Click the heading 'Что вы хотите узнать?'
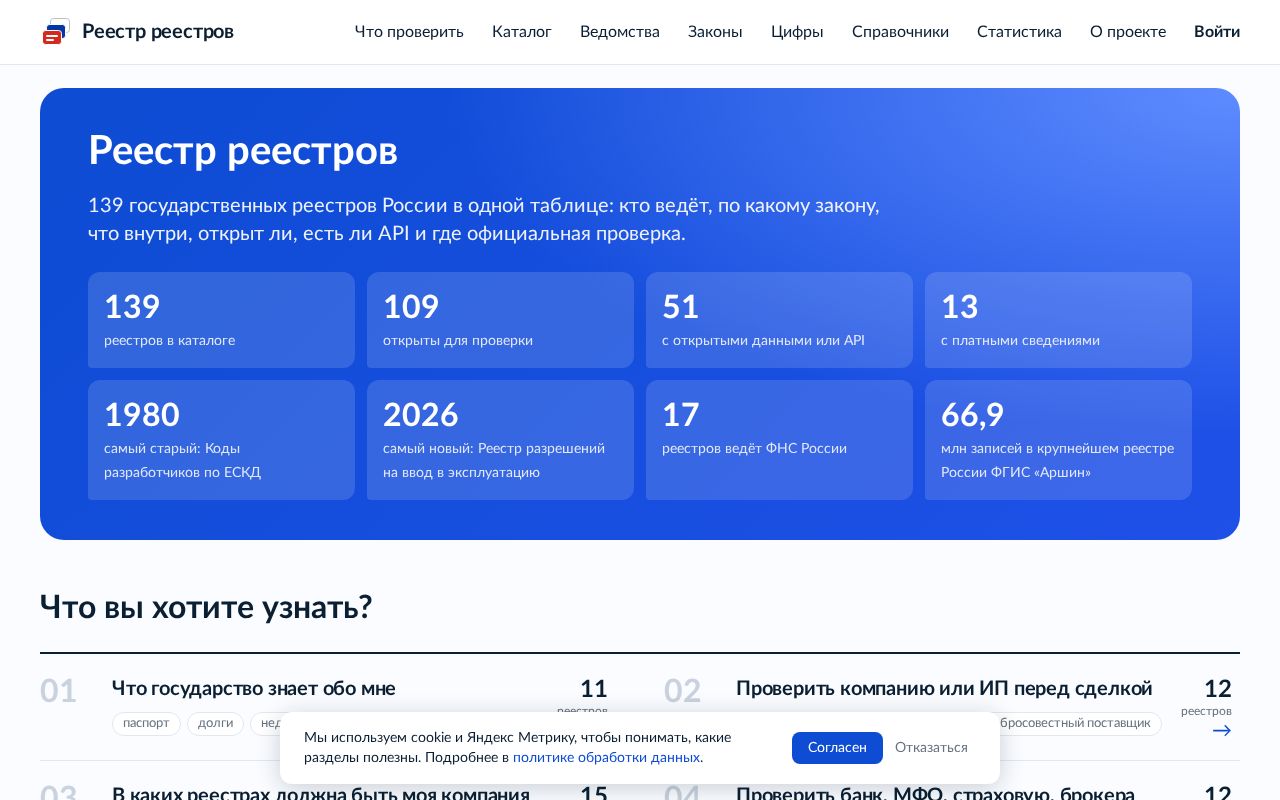 click(206, 607)
